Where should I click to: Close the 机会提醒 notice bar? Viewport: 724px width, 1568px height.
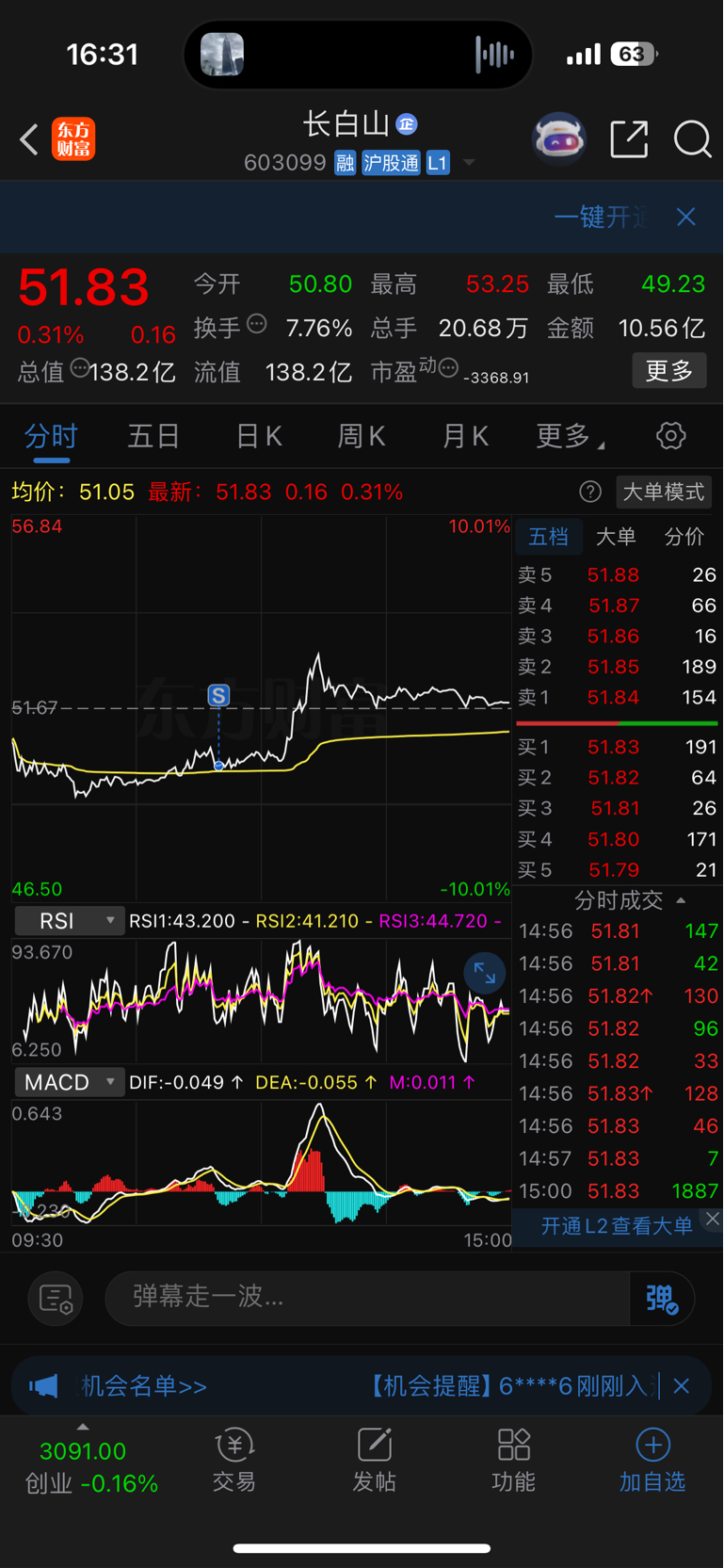[682, 1385]
